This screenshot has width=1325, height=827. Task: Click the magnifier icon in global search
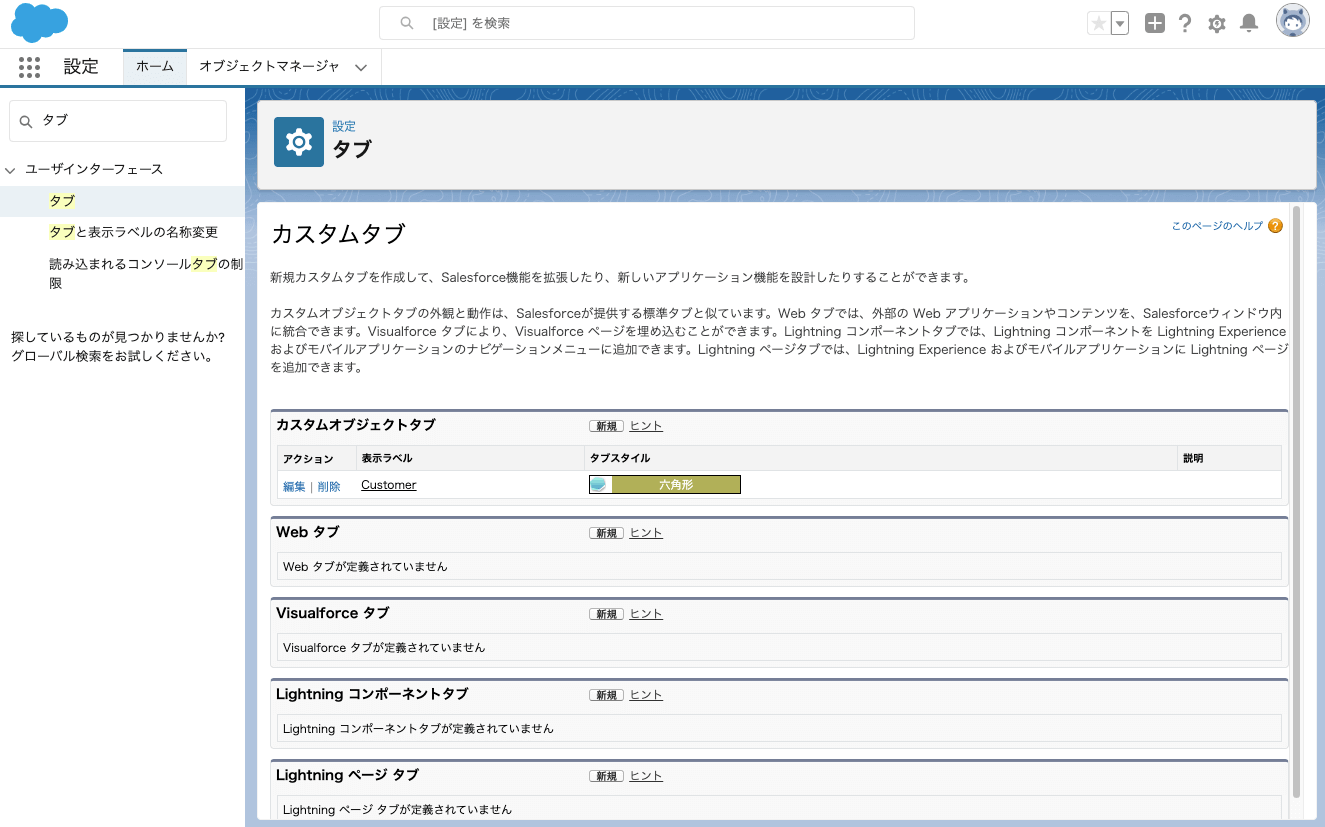[x=407, y=23]
